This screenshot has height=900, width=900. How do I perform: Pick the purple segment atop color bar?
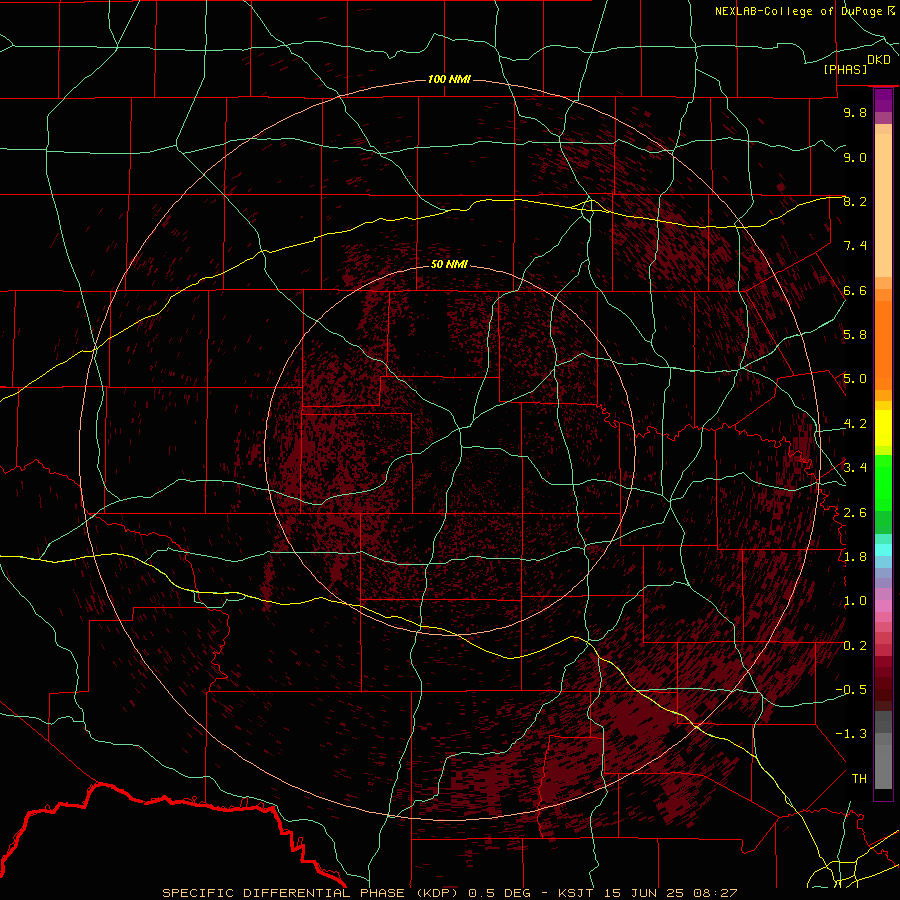click(x=883, y=100)
